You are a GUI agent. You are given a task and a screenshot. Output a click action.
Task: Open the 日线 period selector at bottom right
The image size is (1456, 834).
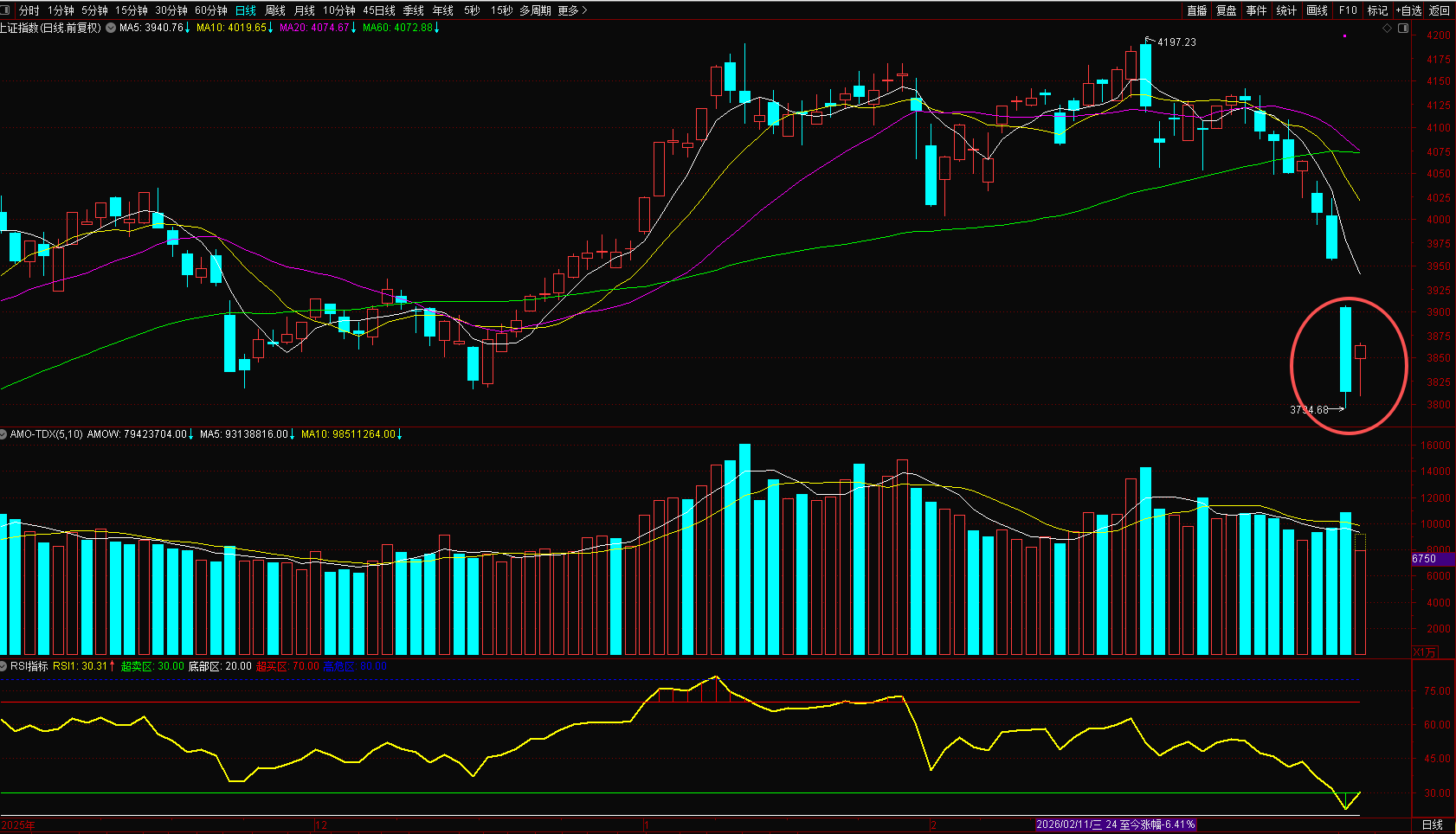pyautogui.click(x=1433, y=824)
